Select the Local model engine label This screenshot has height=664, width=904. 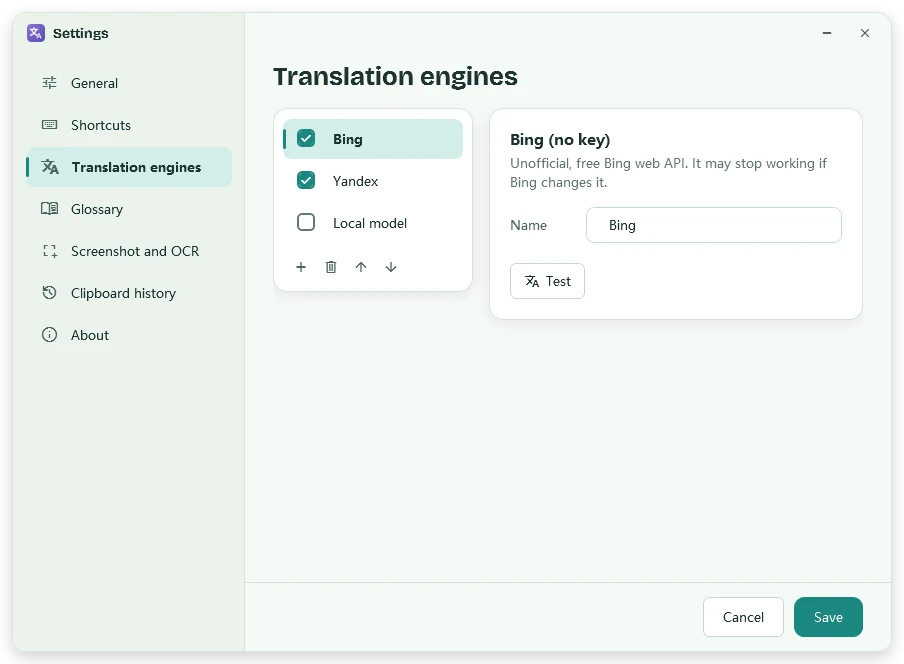point(370,223)
